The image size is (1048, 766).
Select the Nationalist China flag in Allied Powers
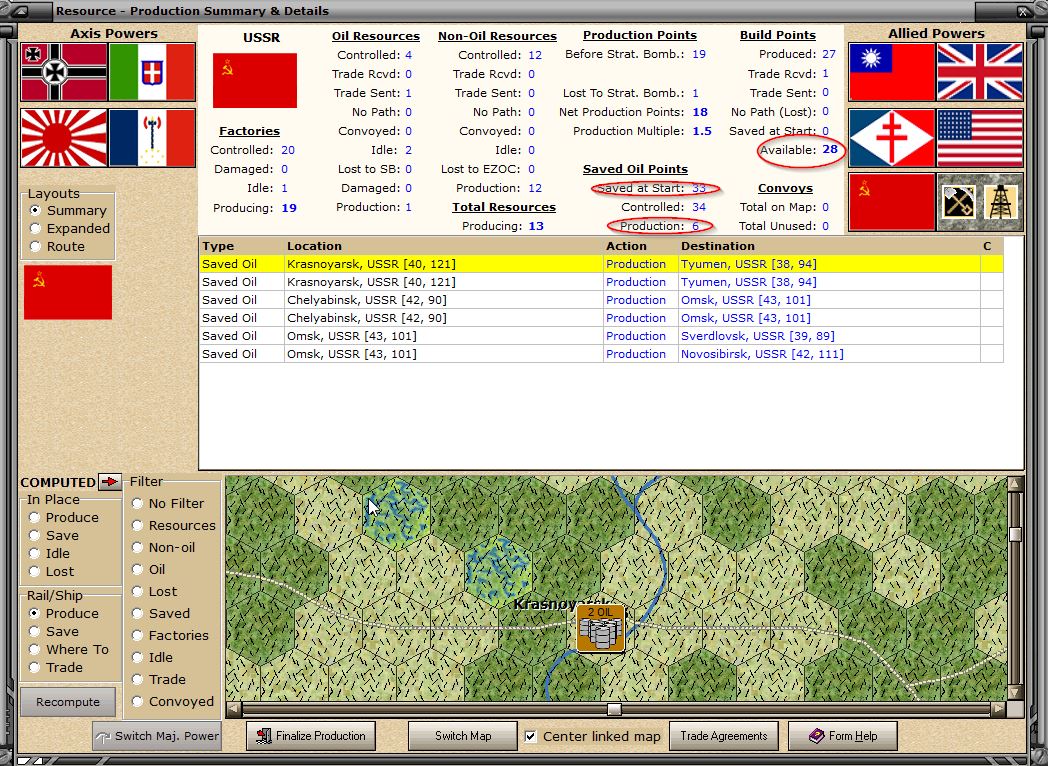coord(892,72)
